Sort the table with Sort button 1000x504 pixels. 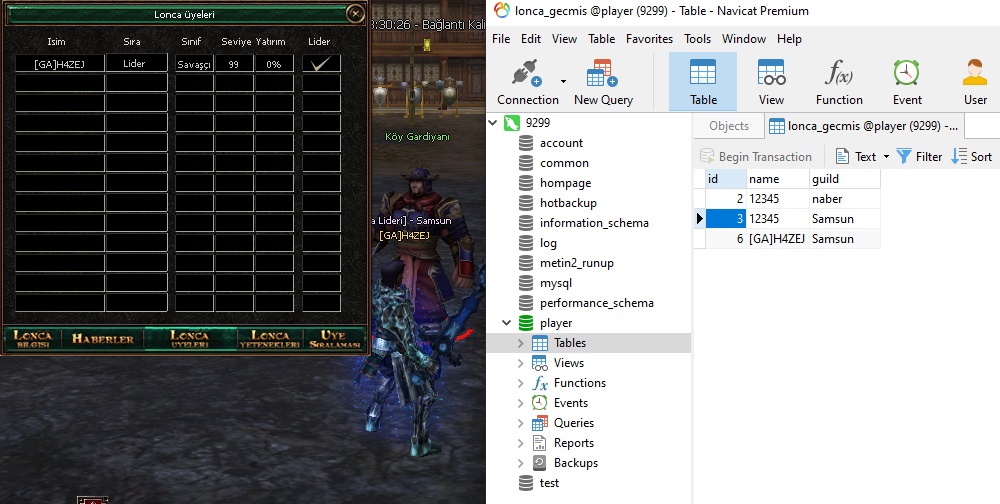[x=972, y=156]
